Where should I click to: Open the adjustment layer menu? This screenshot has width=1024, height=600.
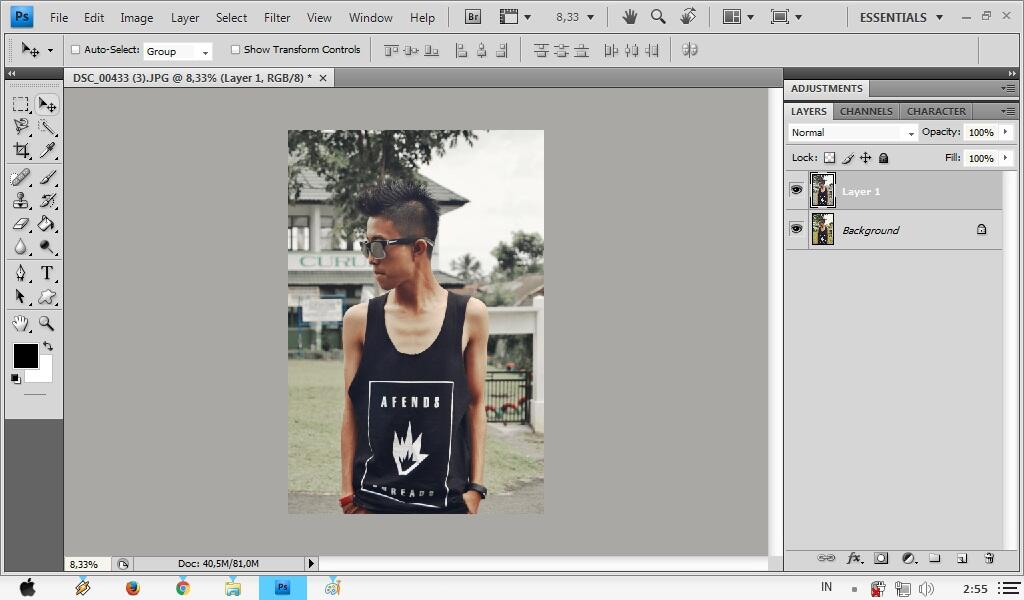click(908, 558)
